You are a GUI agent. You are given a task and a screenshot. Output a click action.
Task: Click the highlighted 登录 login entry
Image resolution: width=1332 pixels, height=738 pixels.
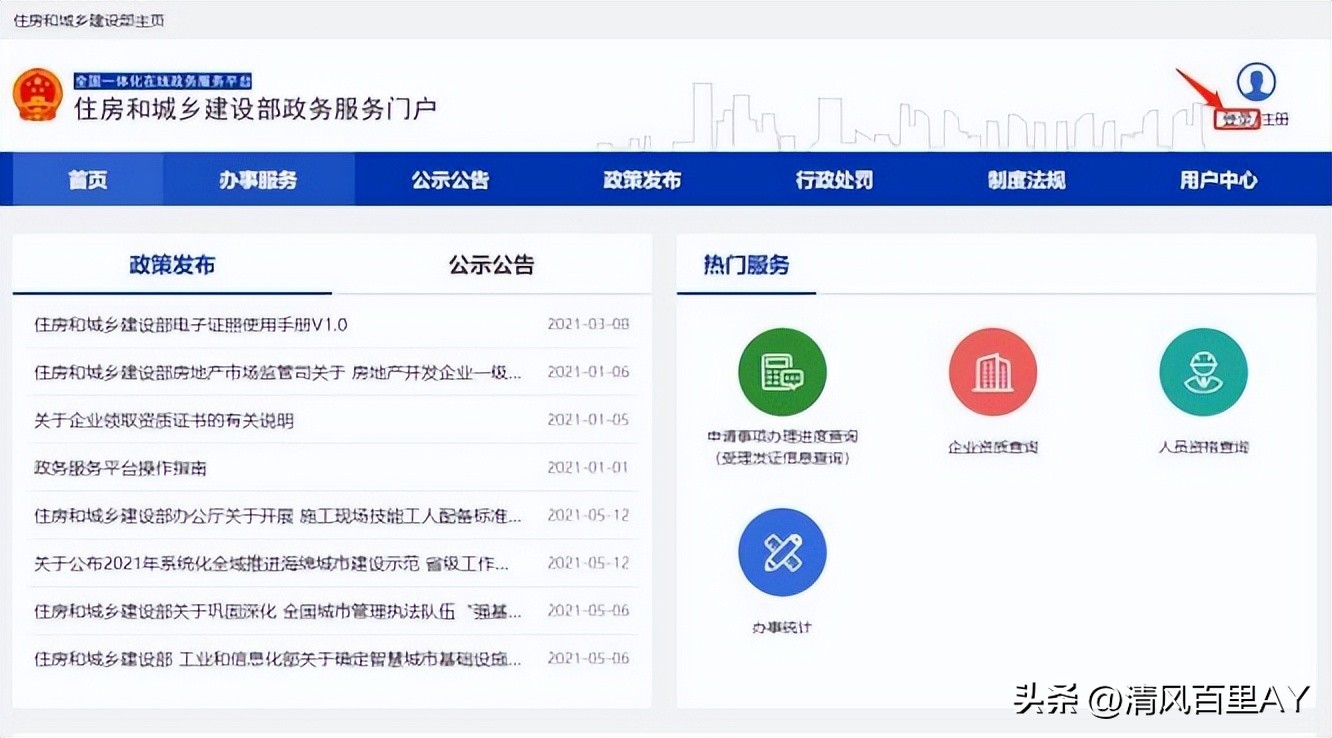click(x=1240, y=118)
